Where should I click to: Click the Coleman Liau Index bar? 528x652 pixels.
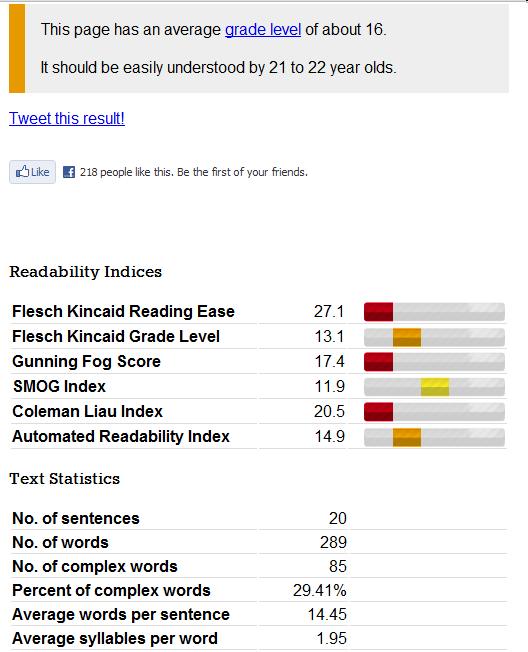434,412
